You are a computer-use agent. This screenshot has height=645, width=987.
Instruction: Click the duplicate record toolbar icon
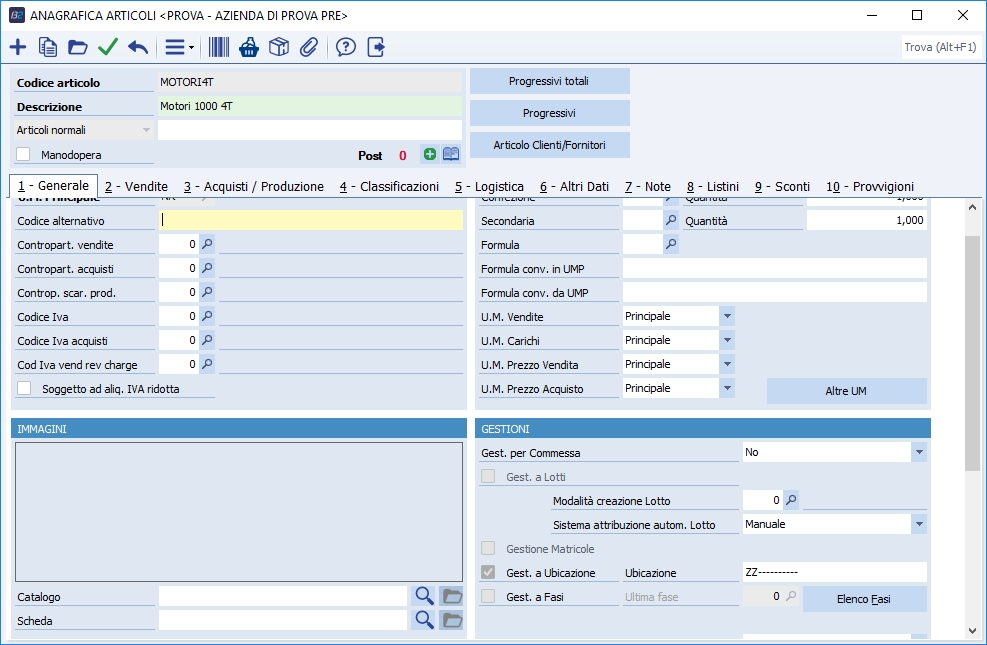point(48,47)
